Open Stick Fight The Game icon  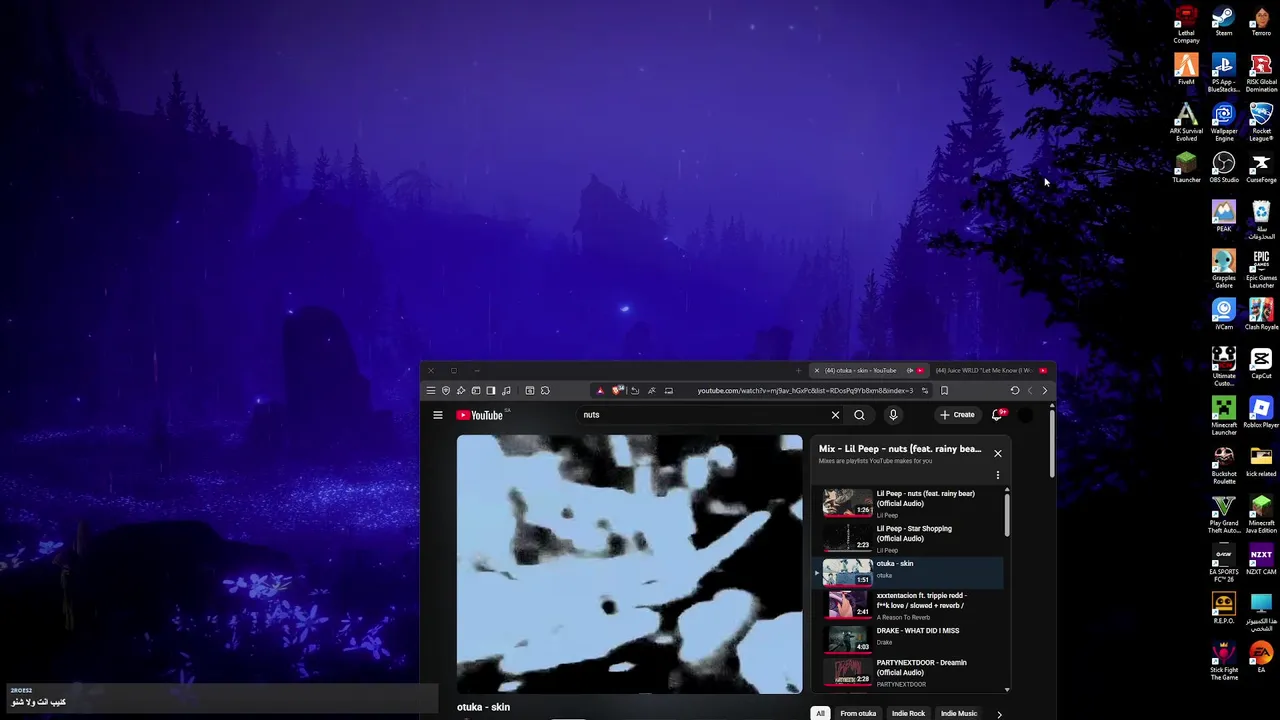(1223, 662)
